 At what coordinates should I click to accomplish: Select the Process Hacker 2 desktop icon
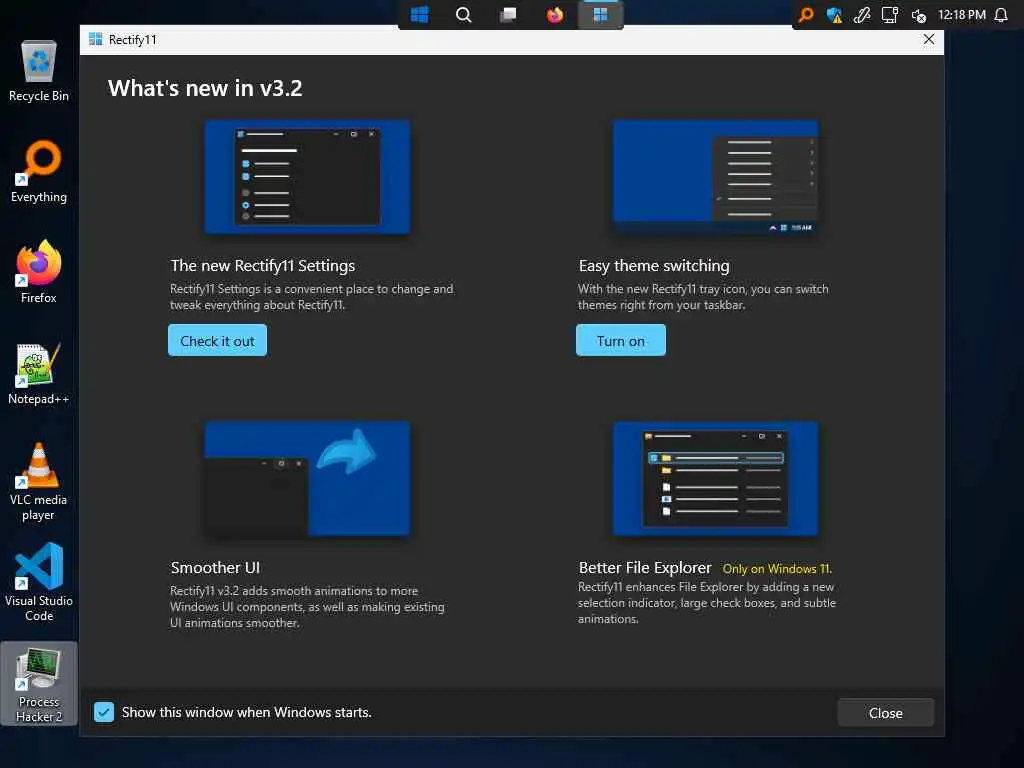pyautogui.click(x=39, y=684)
